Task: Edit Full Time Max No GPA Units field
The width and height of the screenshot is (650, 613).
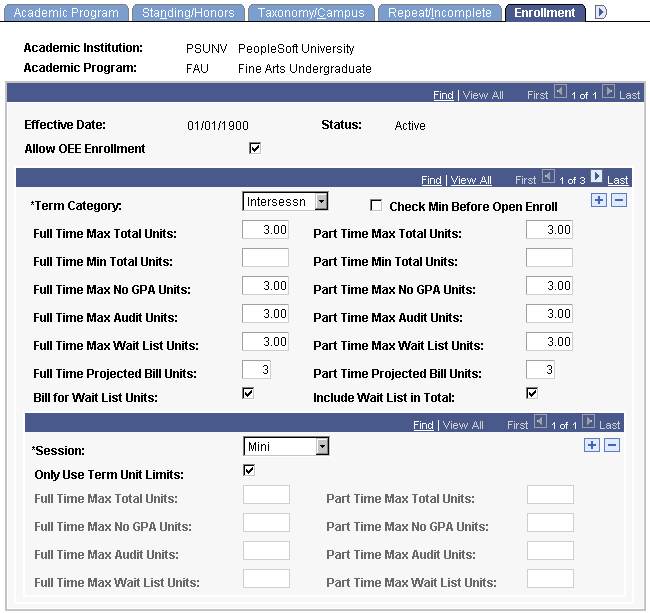Action: [265, 286]
